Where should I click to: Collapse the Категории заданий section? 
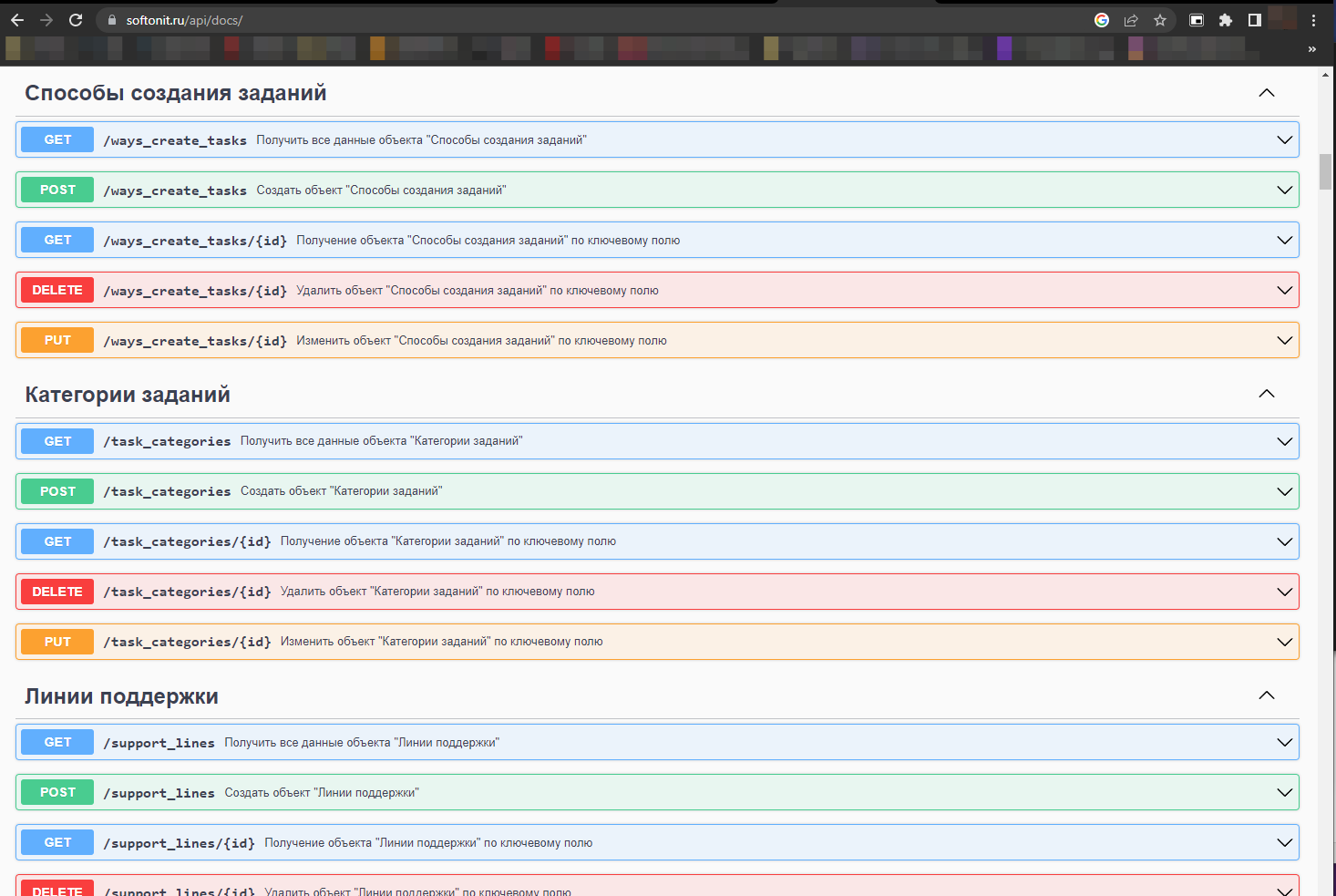pos(1267,394)
